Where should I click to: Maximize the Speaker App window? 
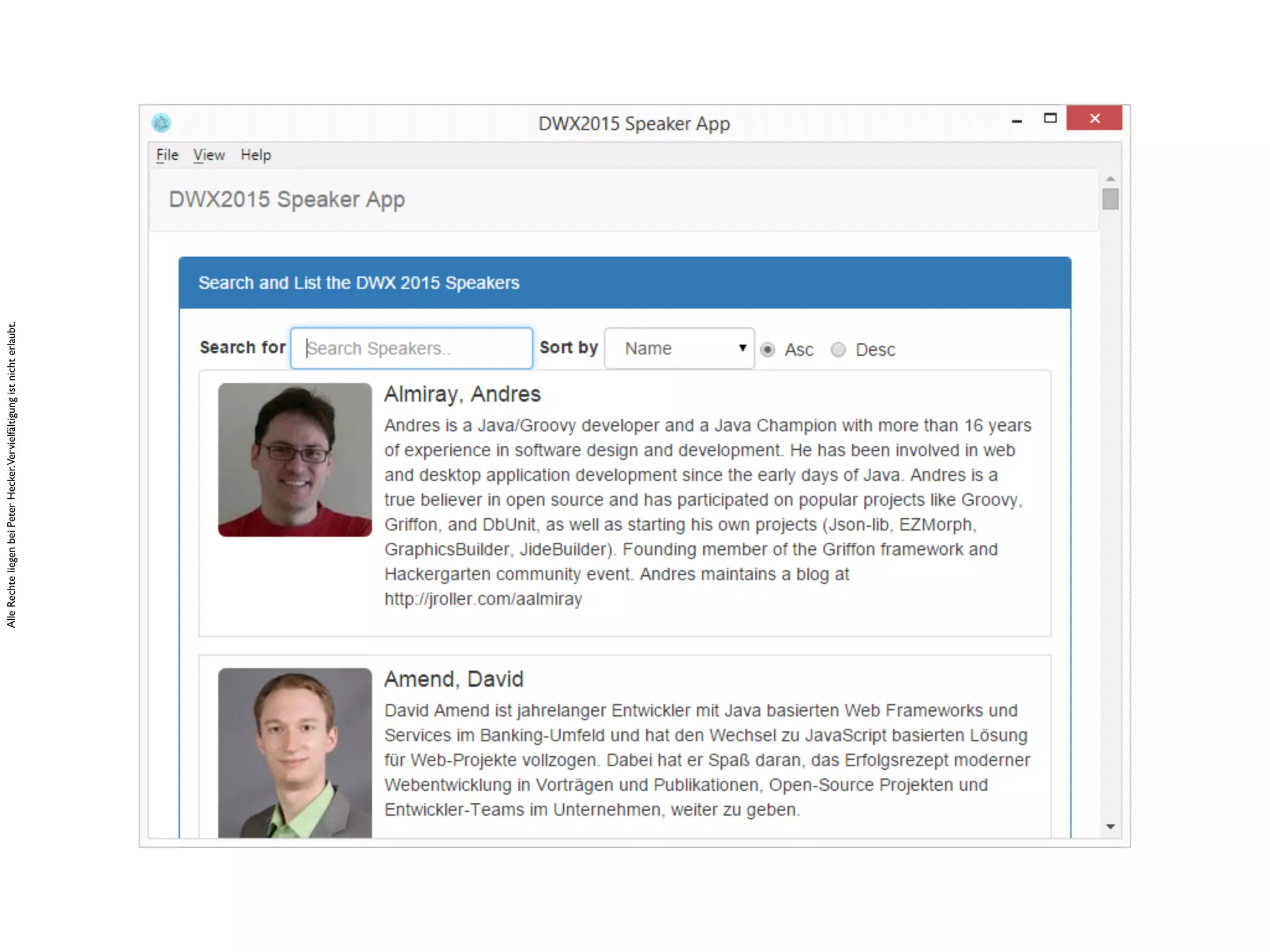tap(1050, 118)
